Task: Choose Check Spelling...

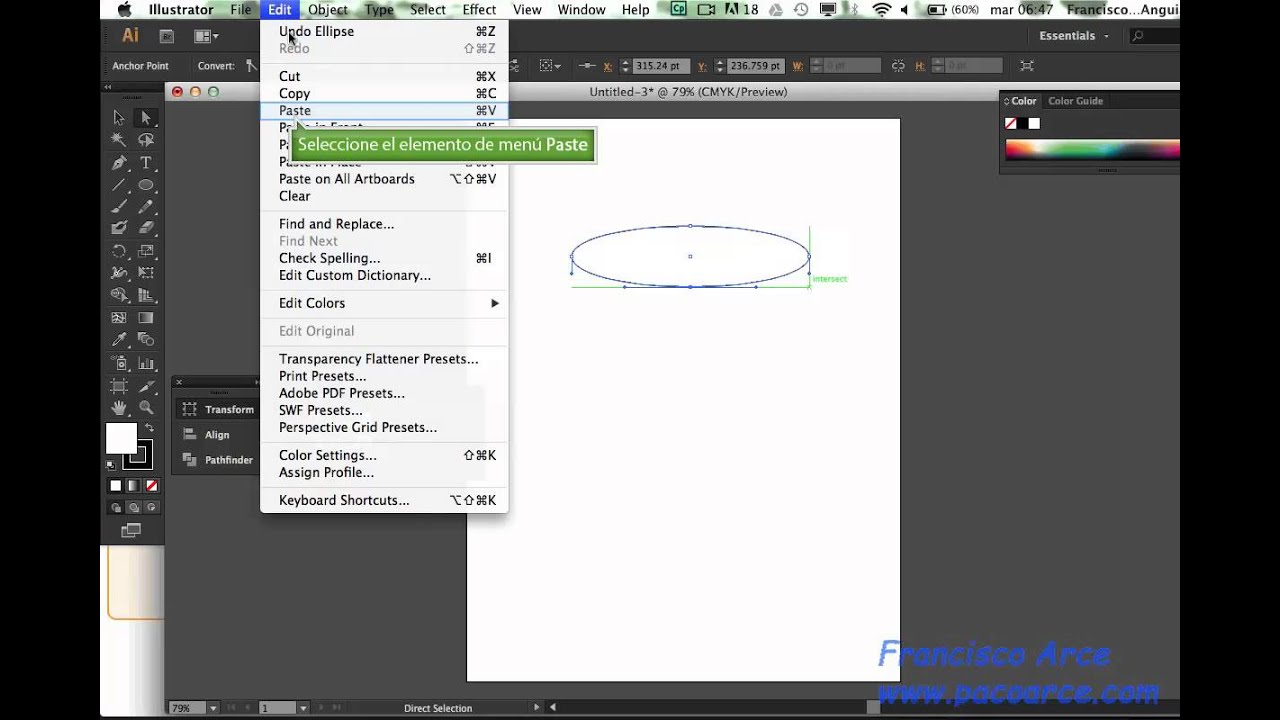Action: pyautogui.click(x=384, y=258)
